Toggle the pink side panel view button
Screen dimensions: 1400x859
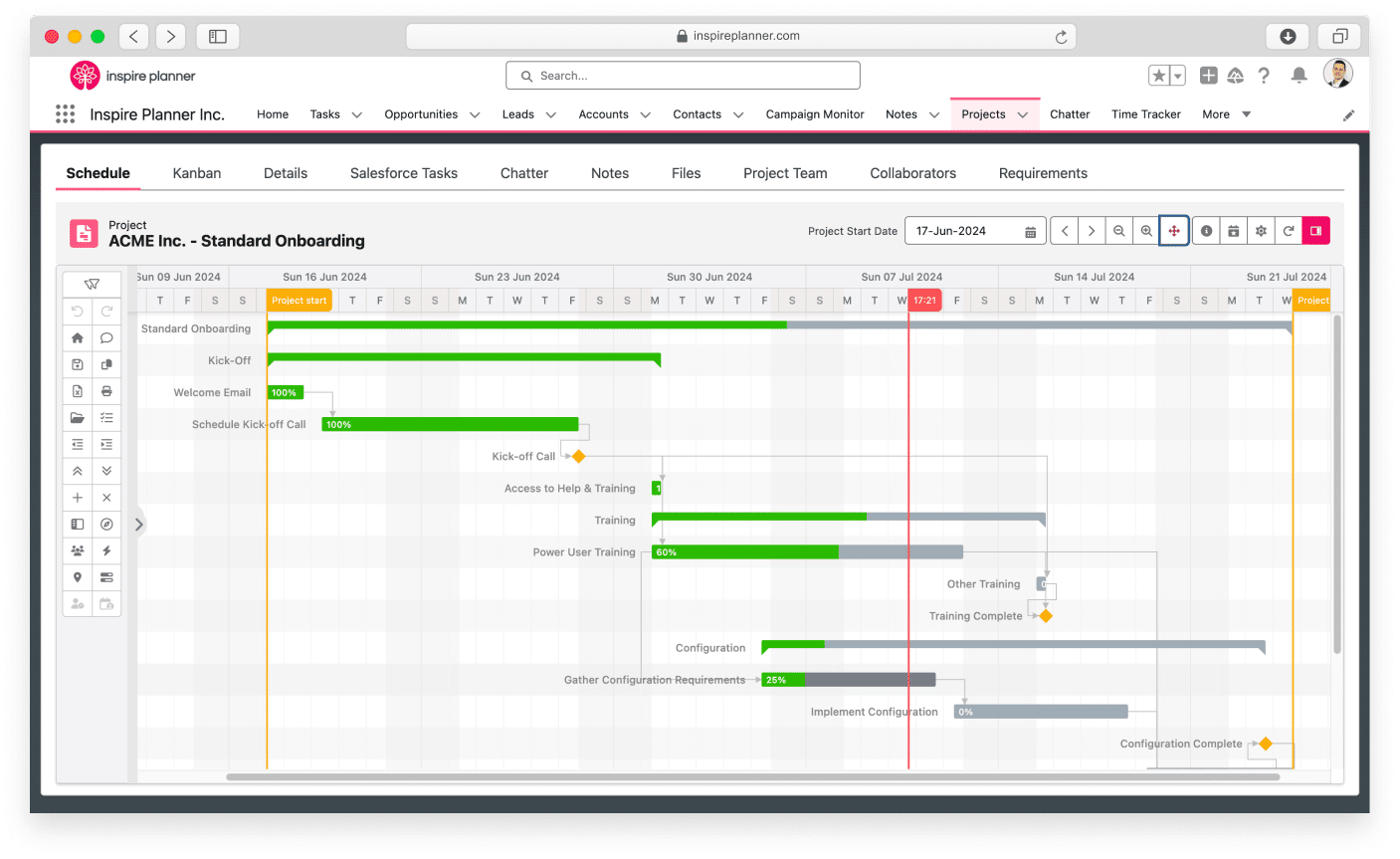coord(1315,230)
